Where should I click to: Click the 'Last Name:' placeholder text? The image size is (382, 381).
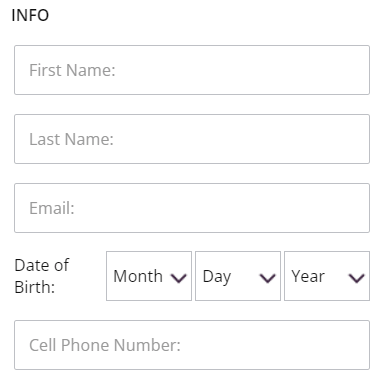tap(71, 139)
